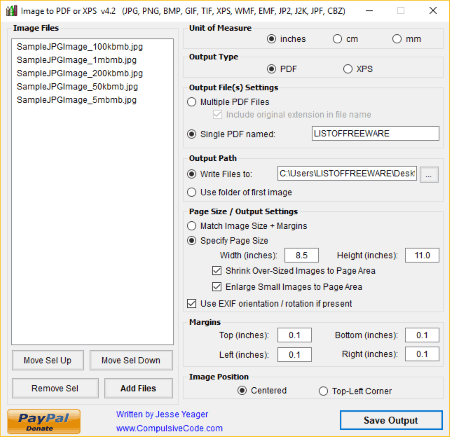Click the Written by Jesse Yeager link
Viewport: 450px width, 437px height.
162,414
